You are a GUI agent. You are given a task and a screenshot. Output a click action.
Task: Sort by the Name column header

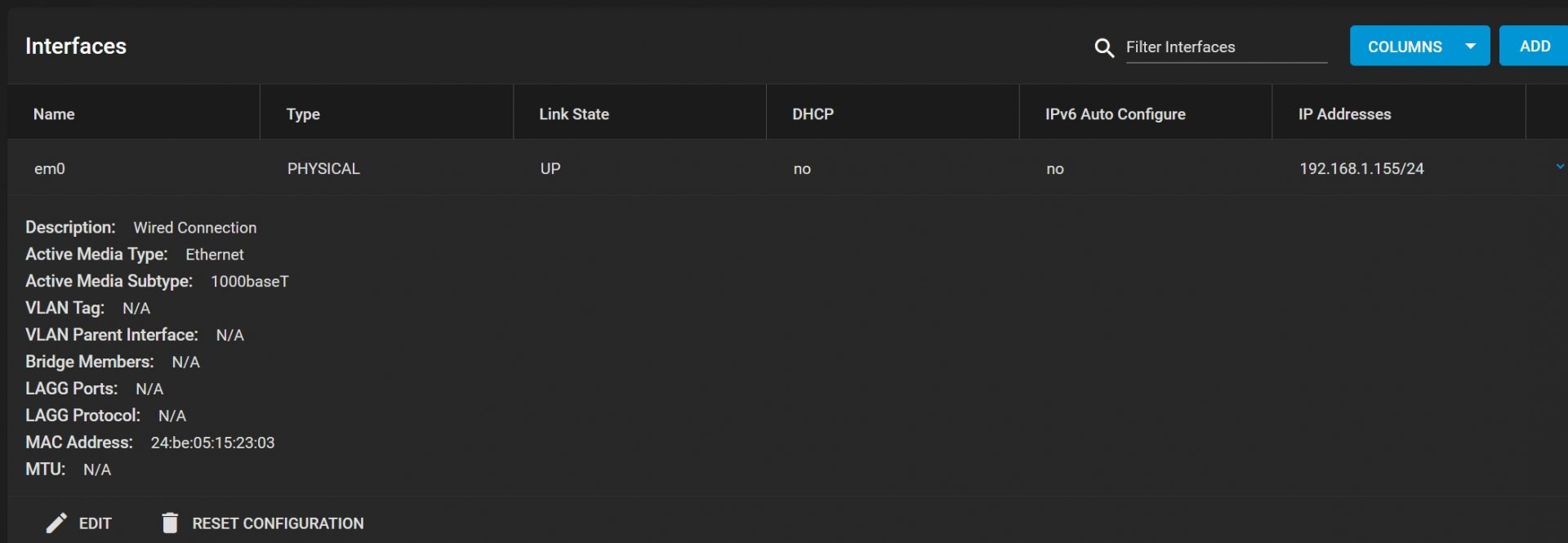[54, 114]
